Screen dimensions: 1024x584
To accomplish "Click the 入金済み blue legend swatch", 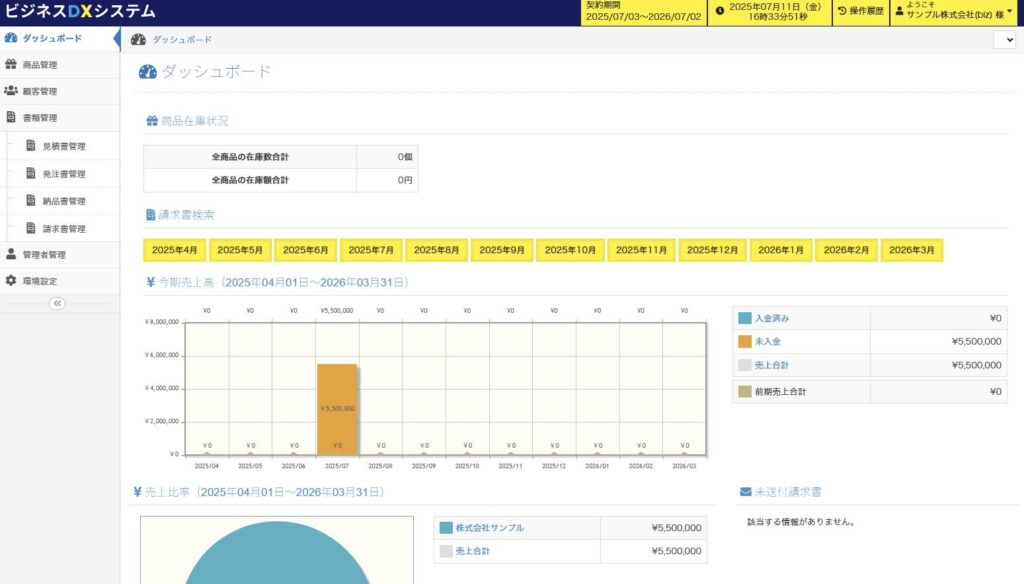I will (x=744, y=318).
